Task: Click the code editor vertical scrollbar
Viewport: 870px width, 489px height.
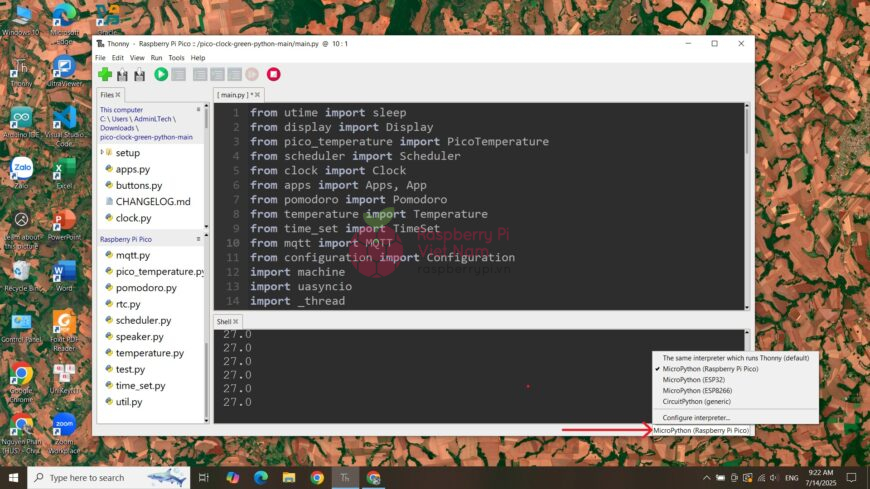Action: click(745, 200)
